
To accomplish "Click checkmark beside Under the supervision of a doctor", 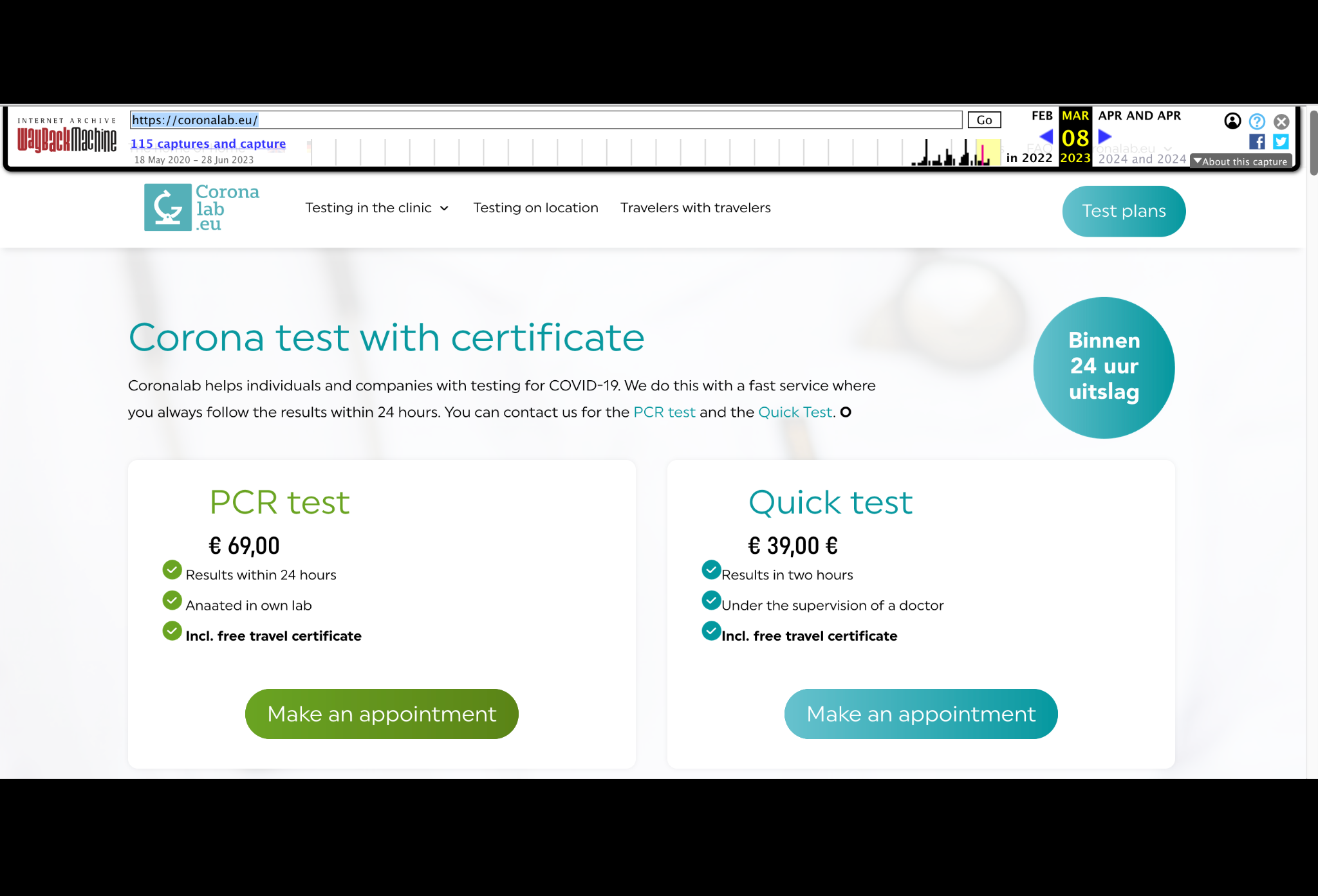I will pos(710,601).
